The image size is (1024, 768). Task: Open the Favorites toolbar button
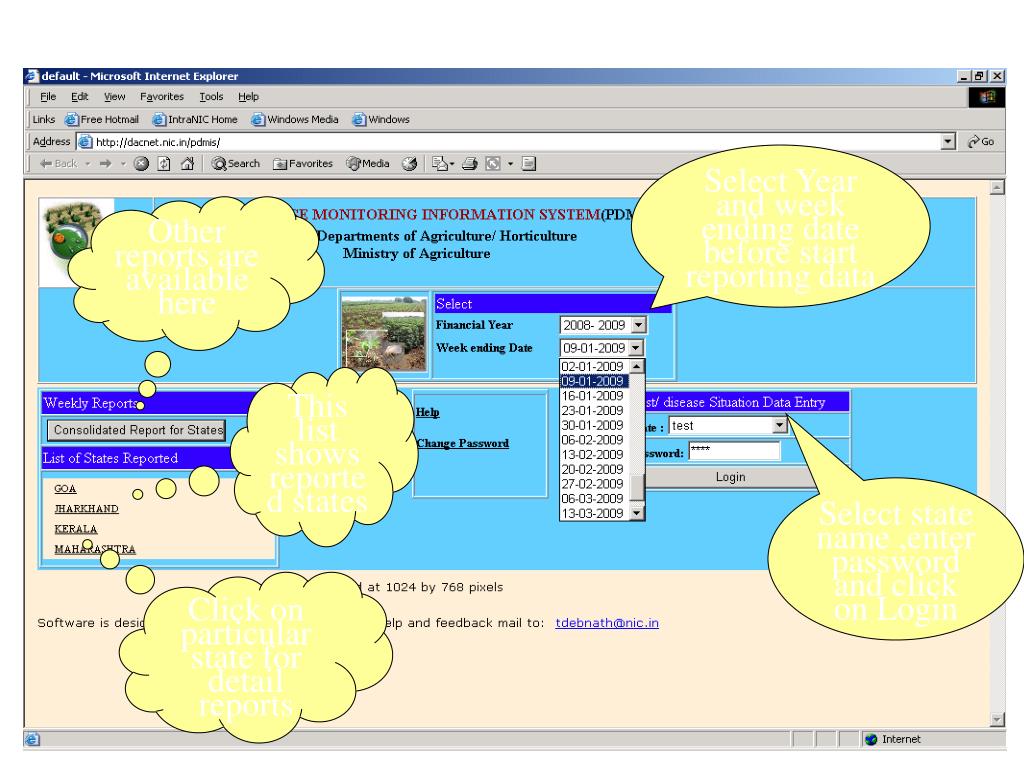[303, 164]
